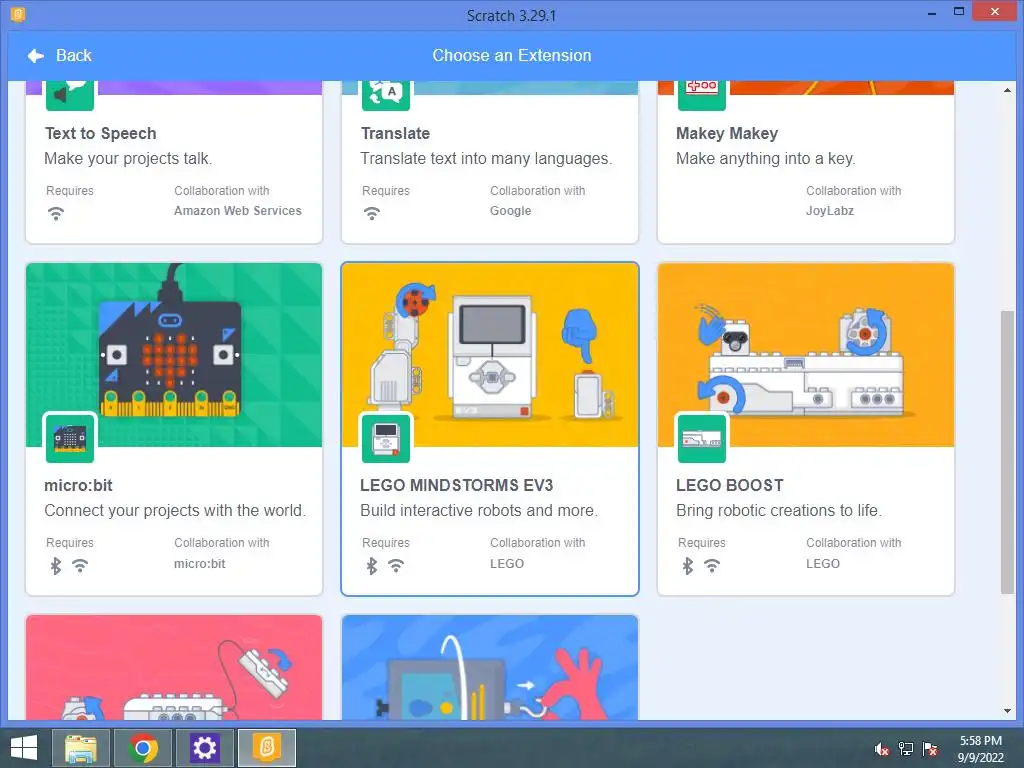Open the Text to Speech extension card
Image resolution: width=1024 pixels, height=768 pixels.
click(174, 162)
